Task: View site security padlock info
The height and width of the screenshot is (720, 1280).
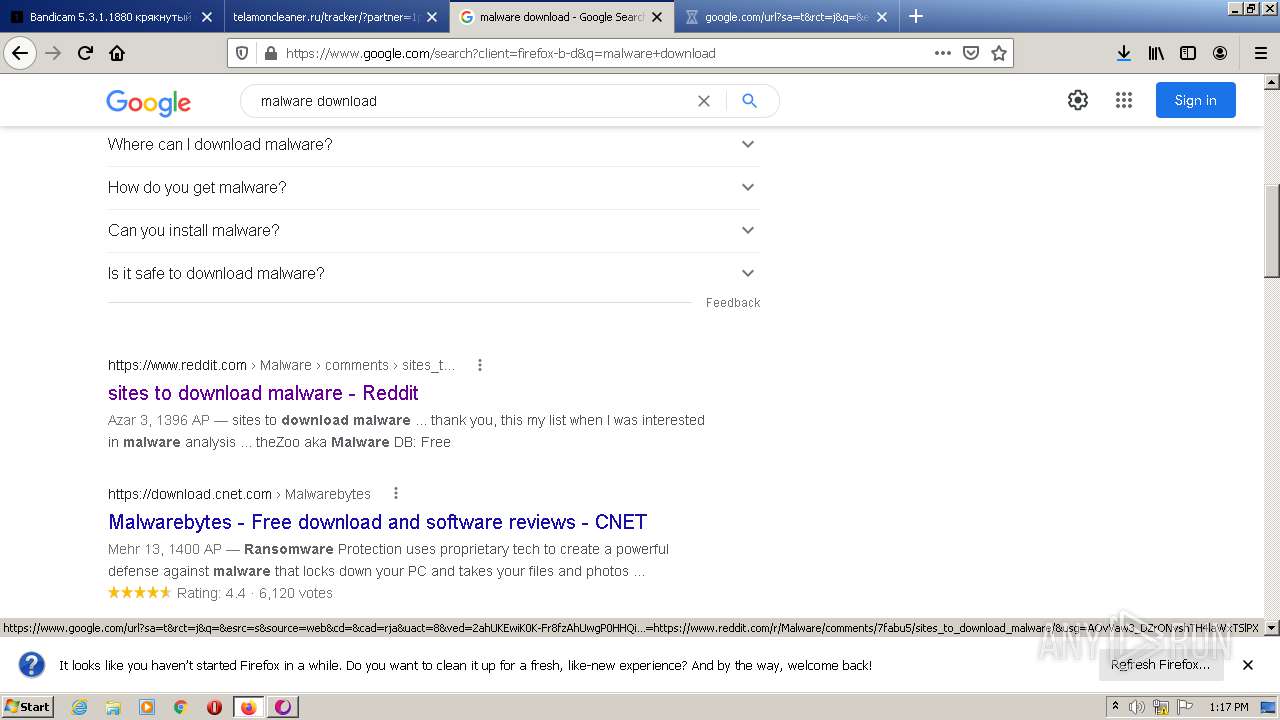Action: [x=270, y=53]
